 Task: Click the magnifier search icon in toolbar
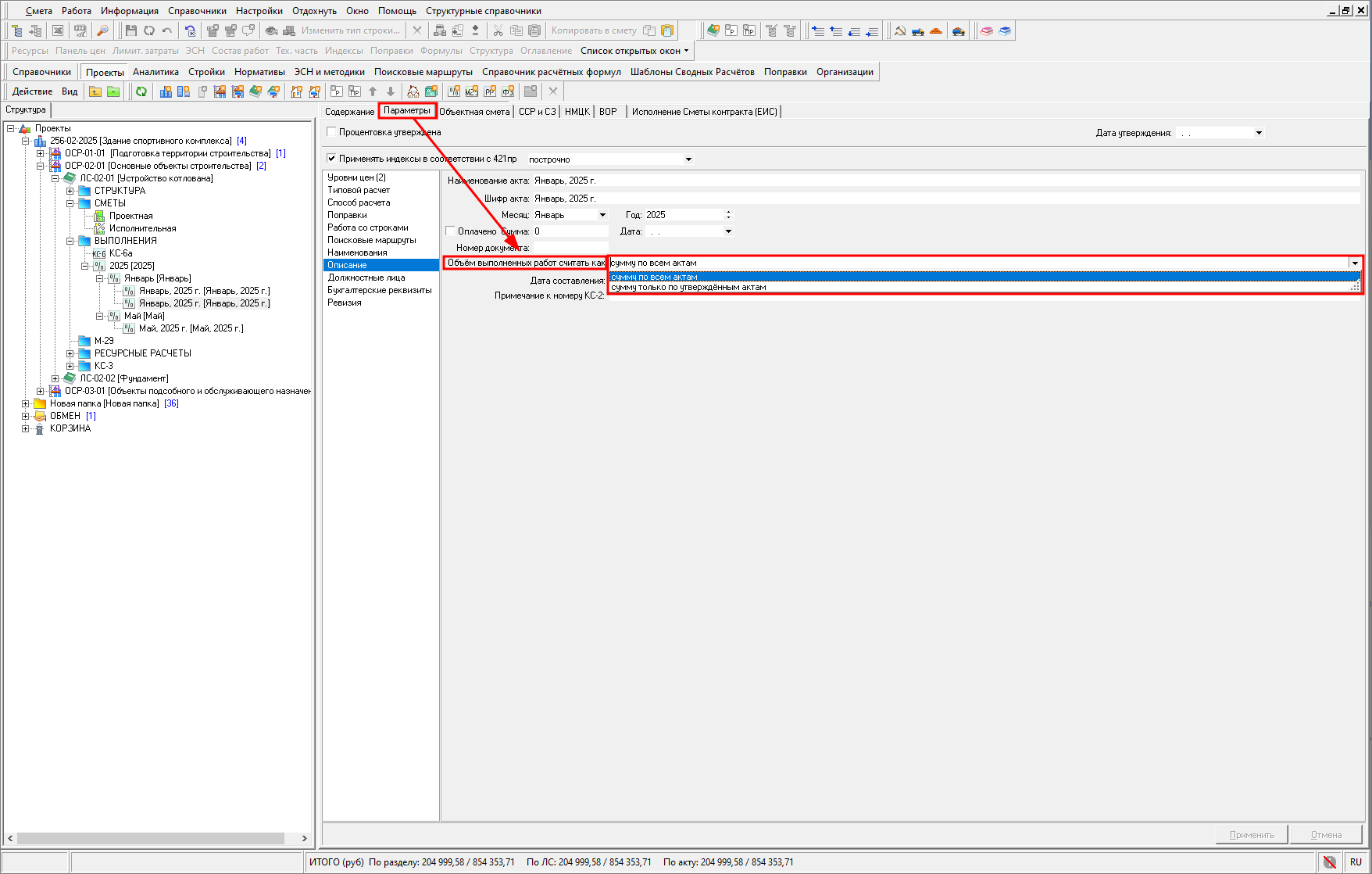point(102,30)
